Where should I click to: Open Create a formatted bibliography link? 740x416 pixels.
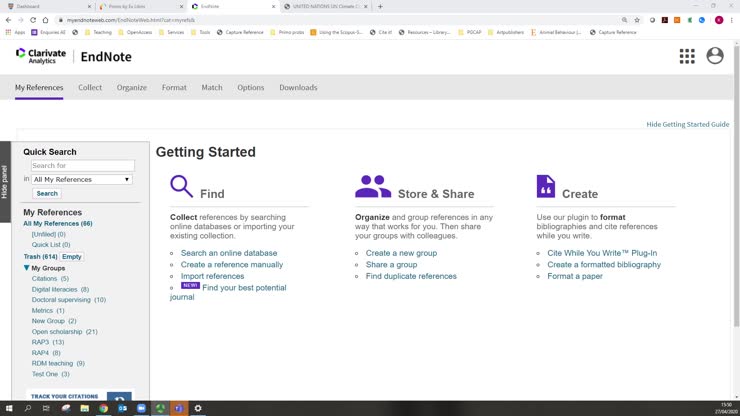[604, 265]
